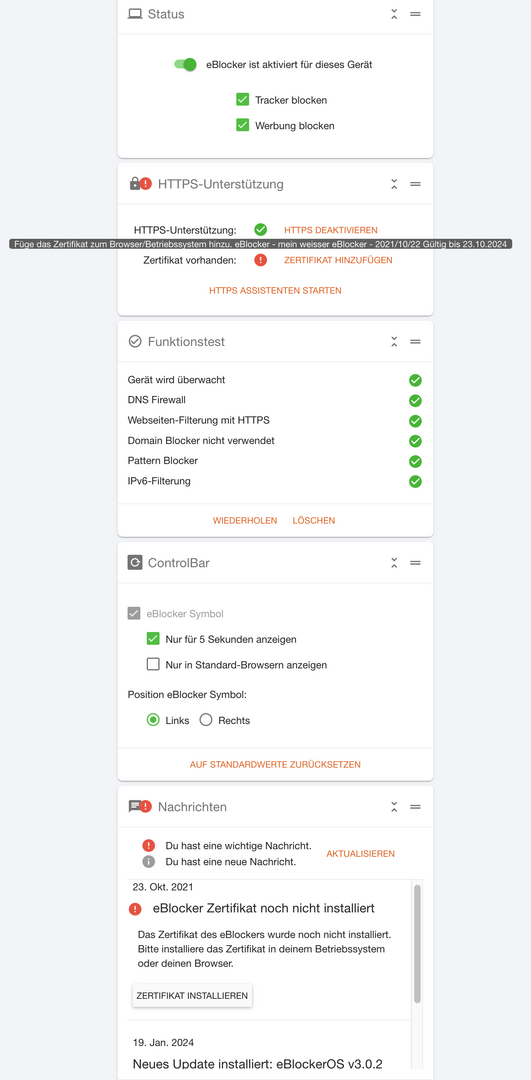Click the Nachrichten message alert icon
Screen dimensions: 531x1080
coord(140,807)
